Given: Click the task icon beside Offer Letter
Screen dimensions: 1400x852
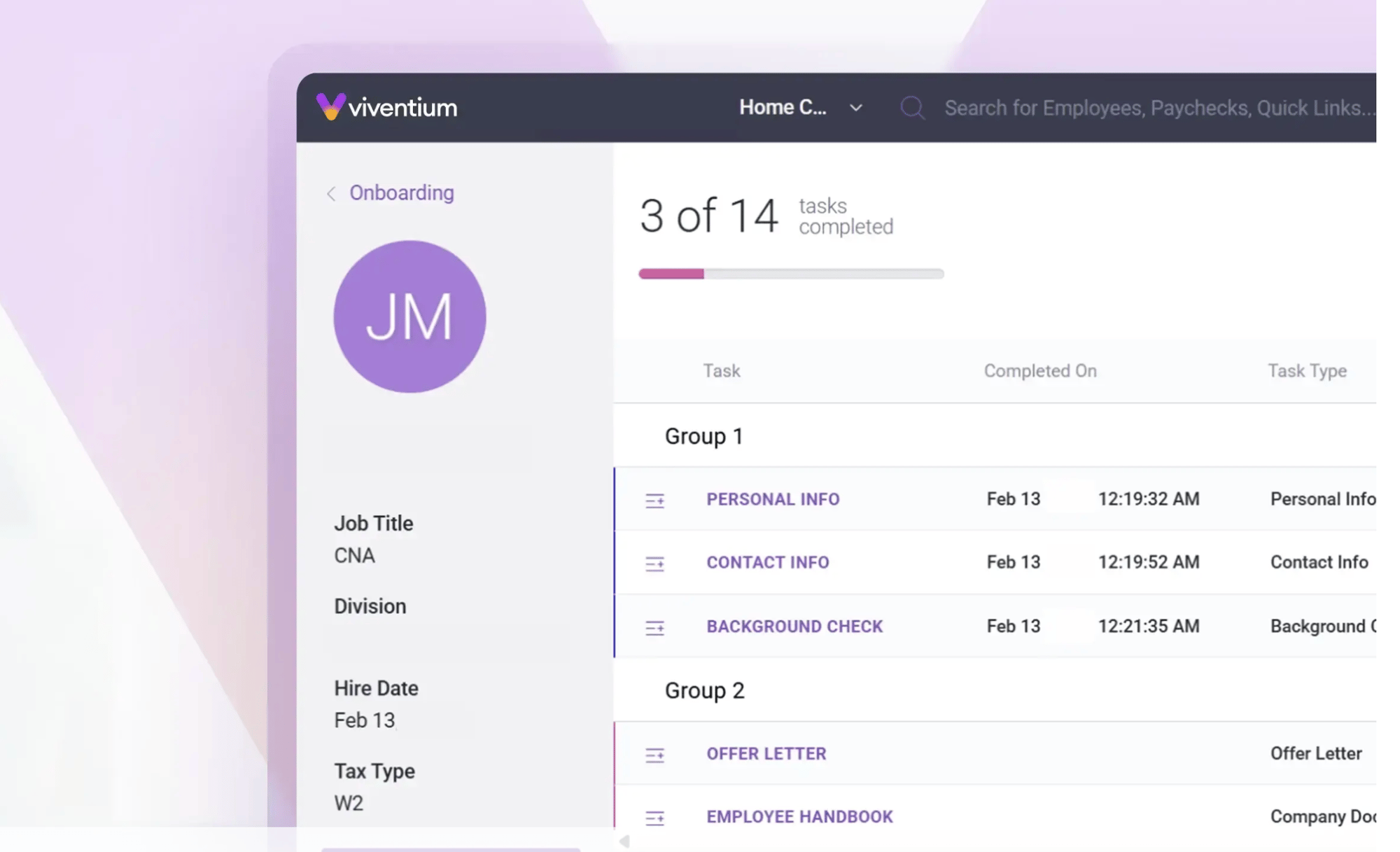Looking at the screenshot, I should pyautogui.click(x=655, y=754).
